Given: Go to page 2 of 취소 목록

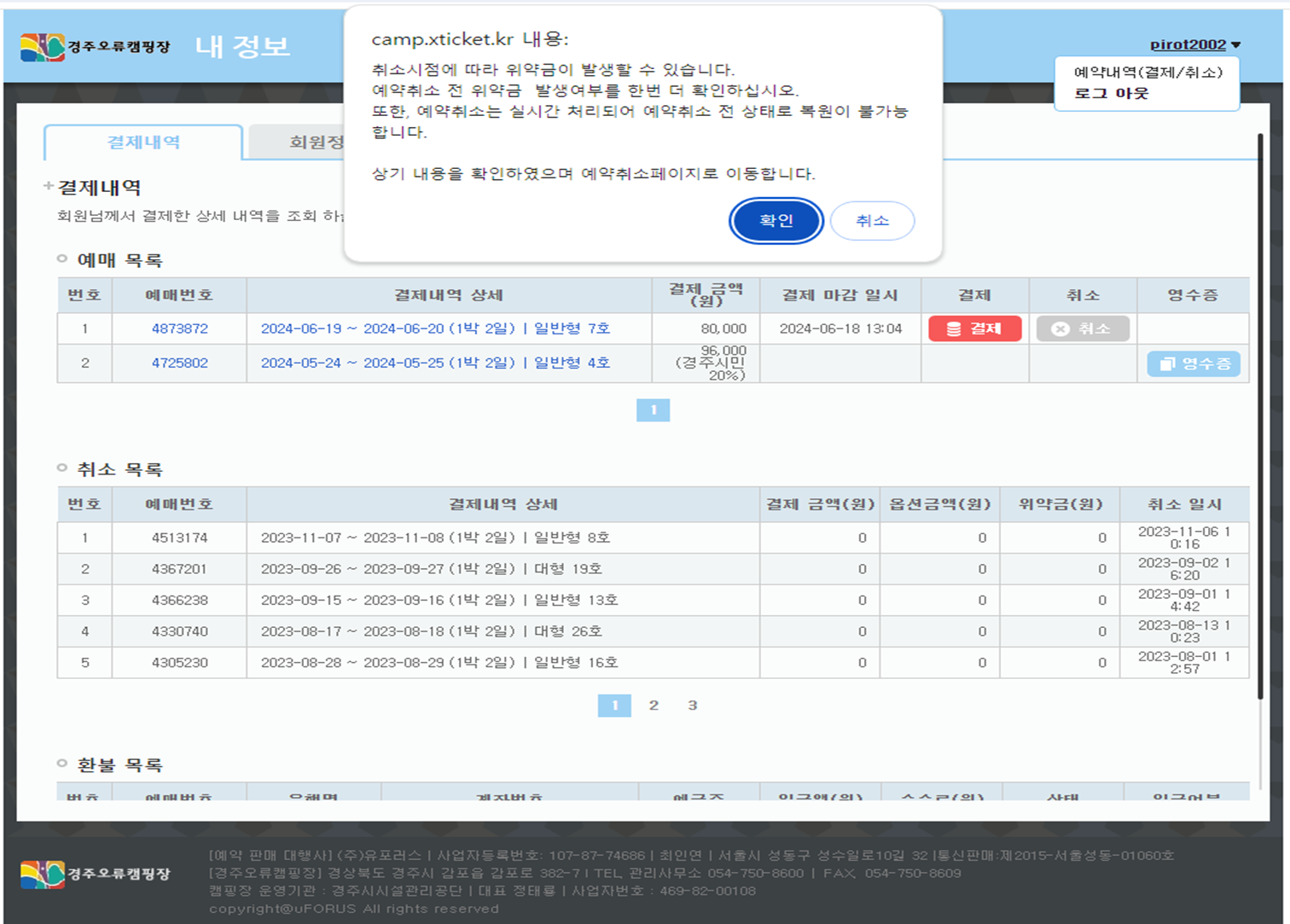Looking at the screenshot, I should (x=654, y=706).
